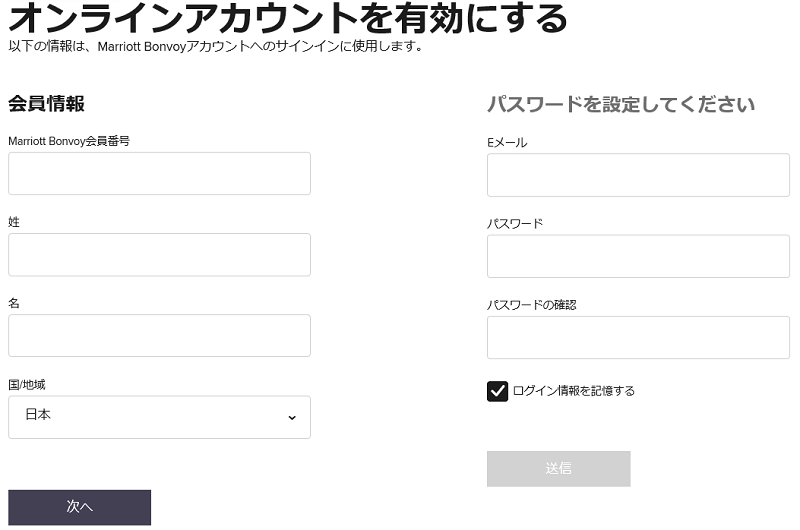Open the 国/地域 dropdown showing 日本
Screen dimensions: 800x530
tap(159, 417)
